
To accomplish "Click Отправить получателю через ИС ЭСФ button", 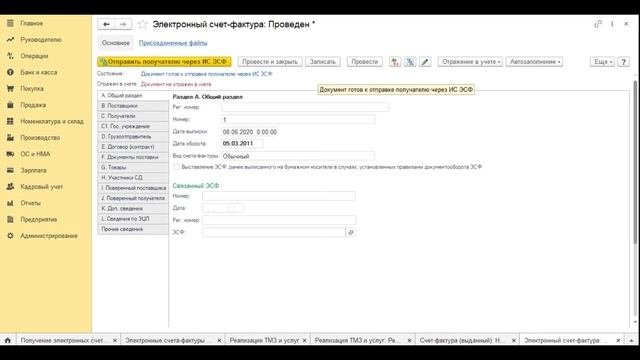I will click(x=164, y=62).
